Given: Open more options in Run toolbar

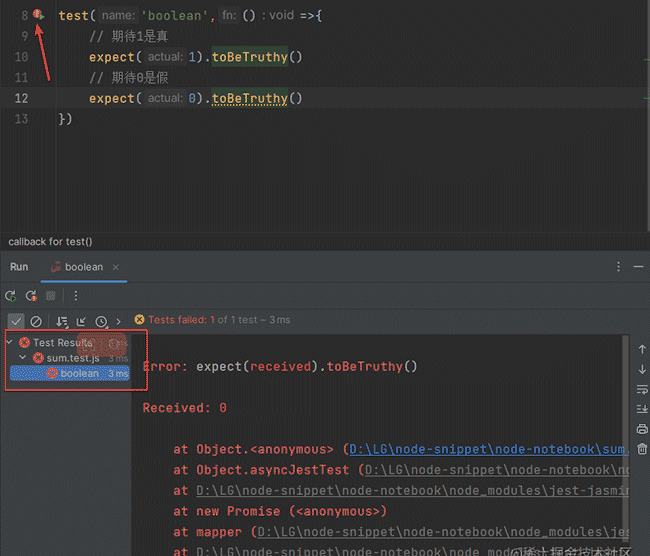Looking at the screenshot, I should pos(75,296).
